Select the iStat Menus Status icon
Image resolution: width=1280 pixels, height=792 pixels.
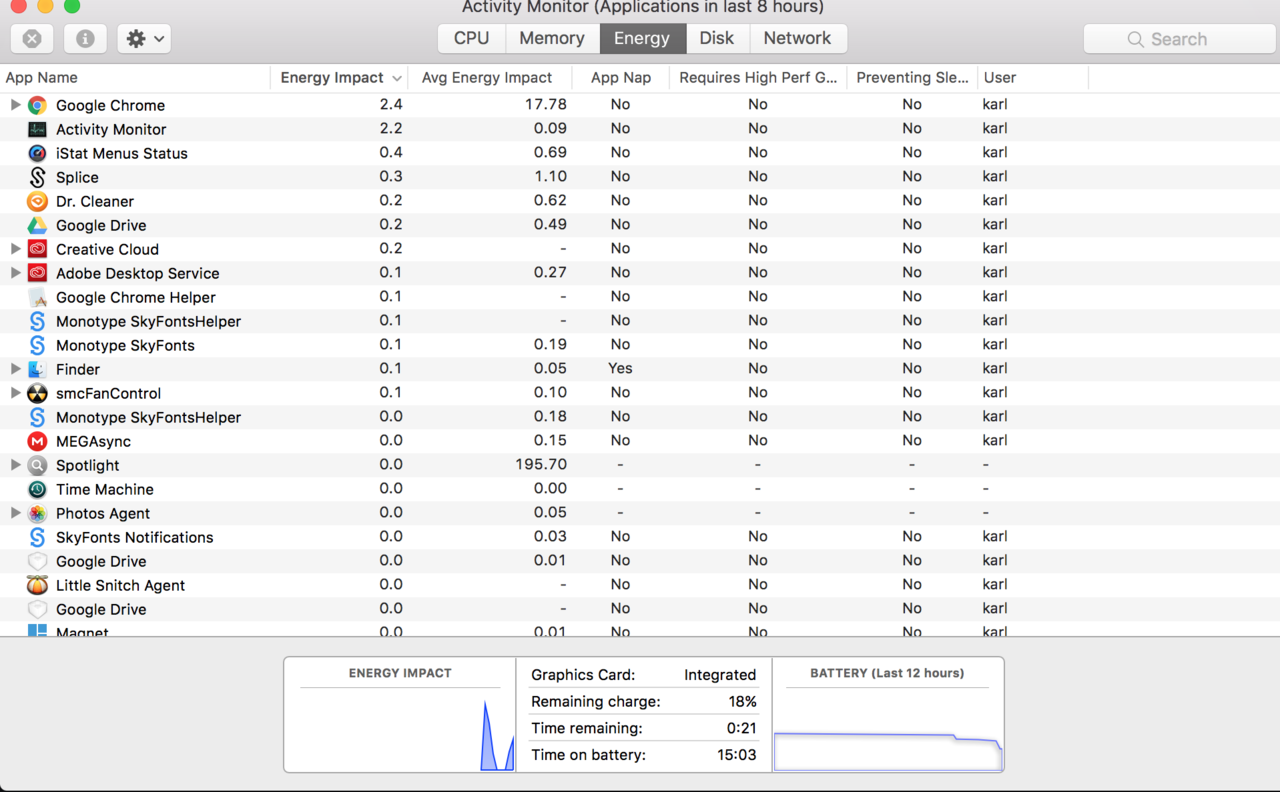(37, 153)
